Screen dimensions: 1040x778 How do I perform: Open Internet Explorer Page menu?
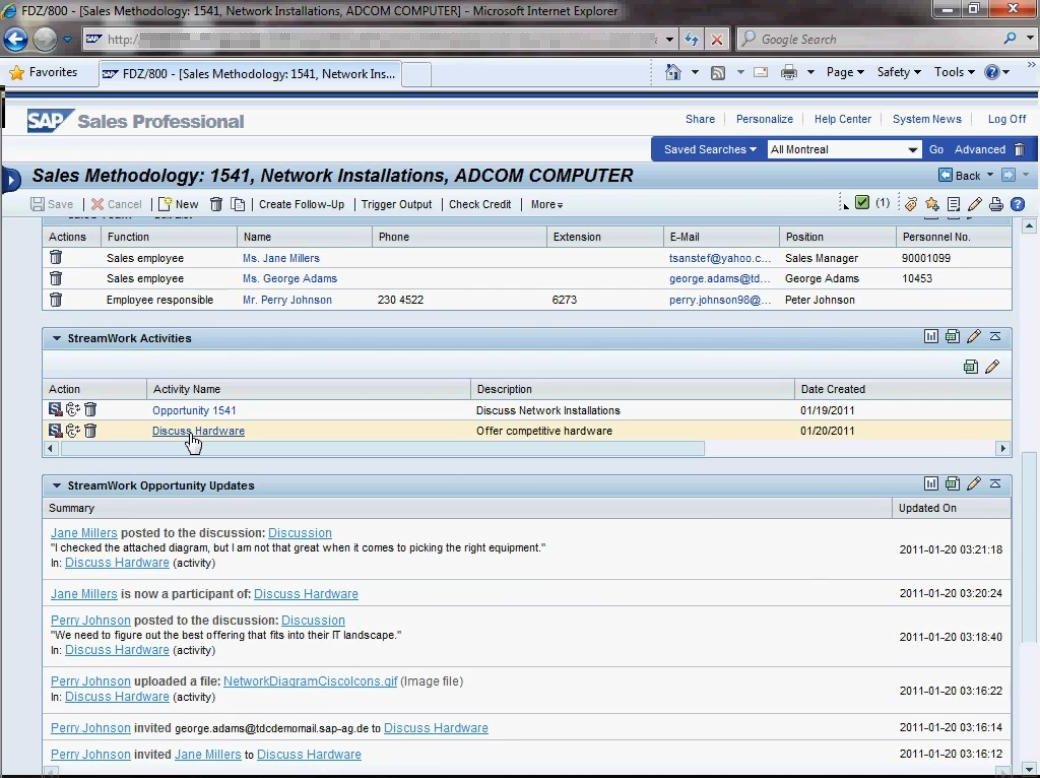[845, 72]
